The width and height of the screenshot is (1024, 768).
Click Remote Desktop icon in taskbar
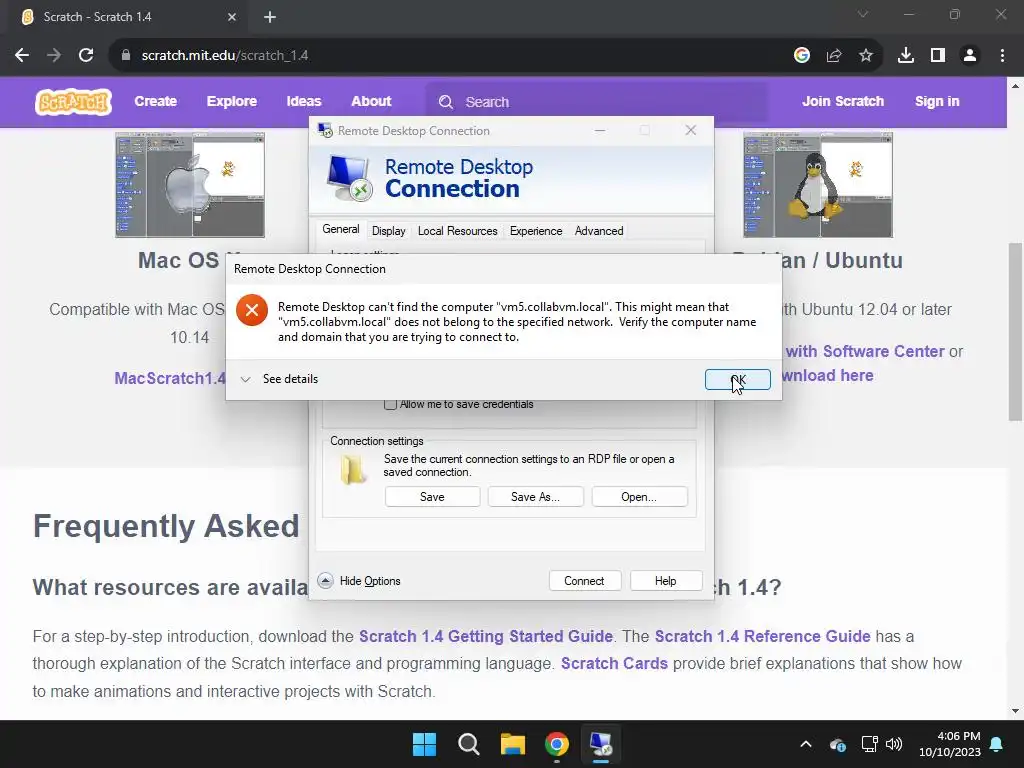601,744
